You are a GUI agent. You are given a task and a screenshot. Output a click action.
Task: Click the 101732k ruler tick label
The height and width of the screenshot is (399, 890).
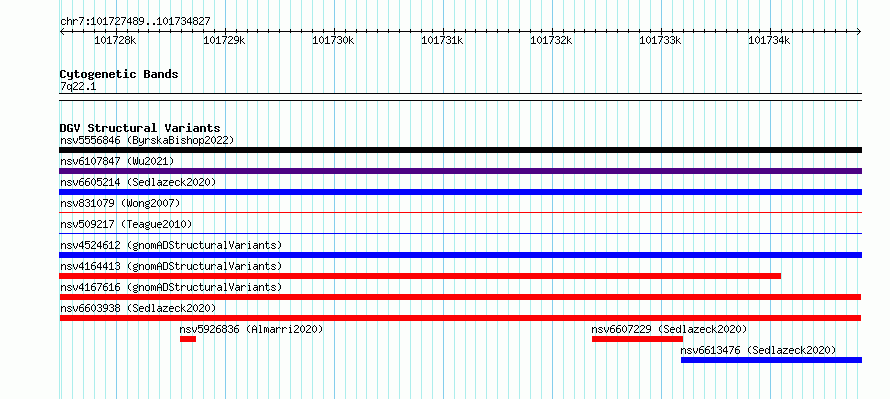click(551, 40)
